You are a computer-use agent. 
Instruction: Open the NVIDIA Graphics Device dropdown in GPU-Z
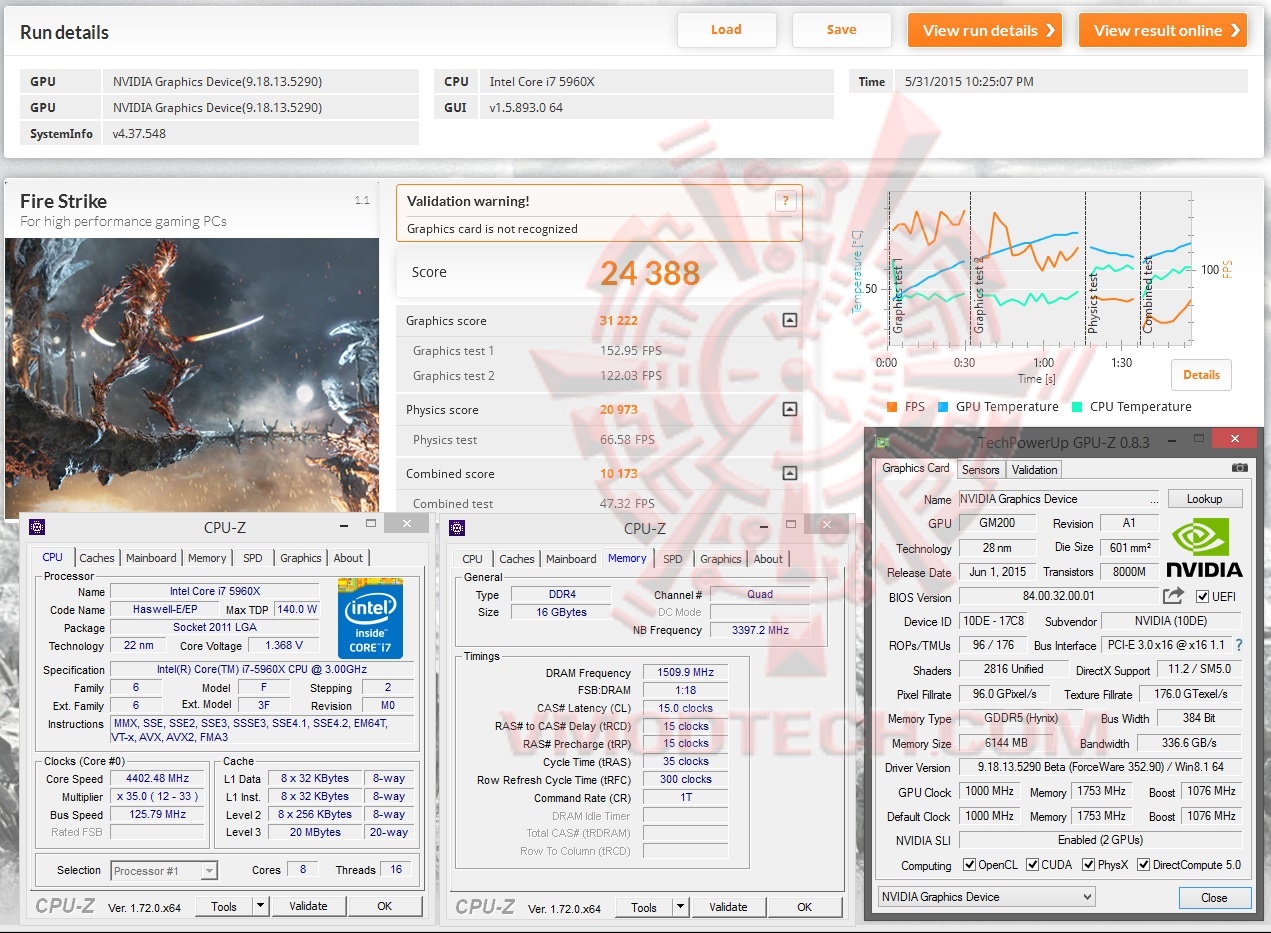point(986,897)
